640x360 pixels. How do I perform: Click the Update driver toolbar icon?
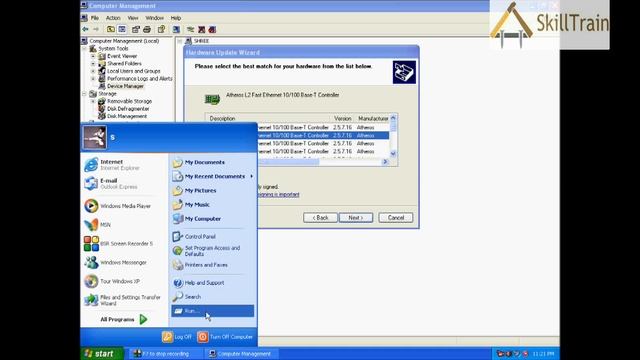pos(191,29)
